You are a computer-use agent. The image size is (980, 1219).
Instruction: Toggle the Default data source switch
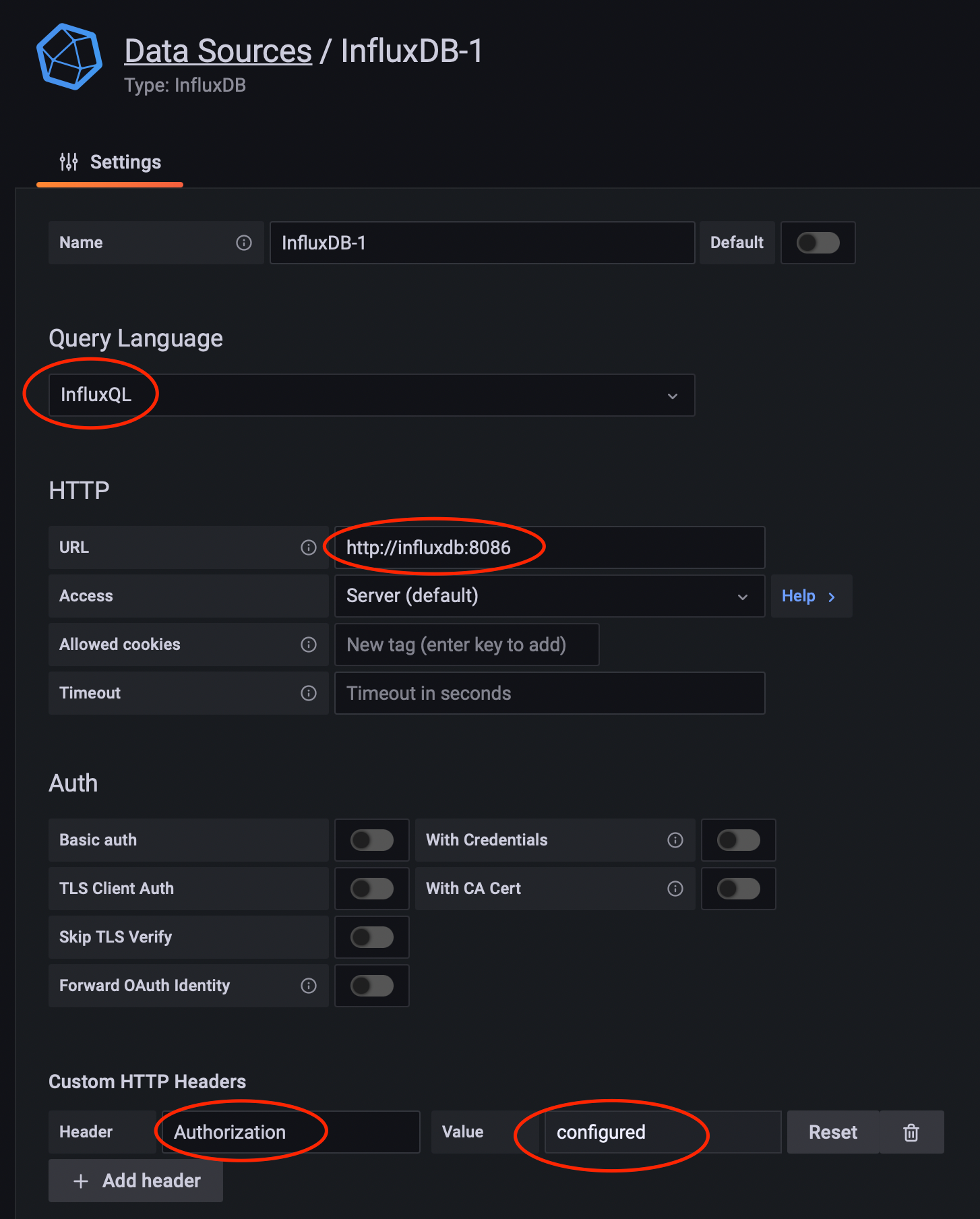click(x=818, y=243)
